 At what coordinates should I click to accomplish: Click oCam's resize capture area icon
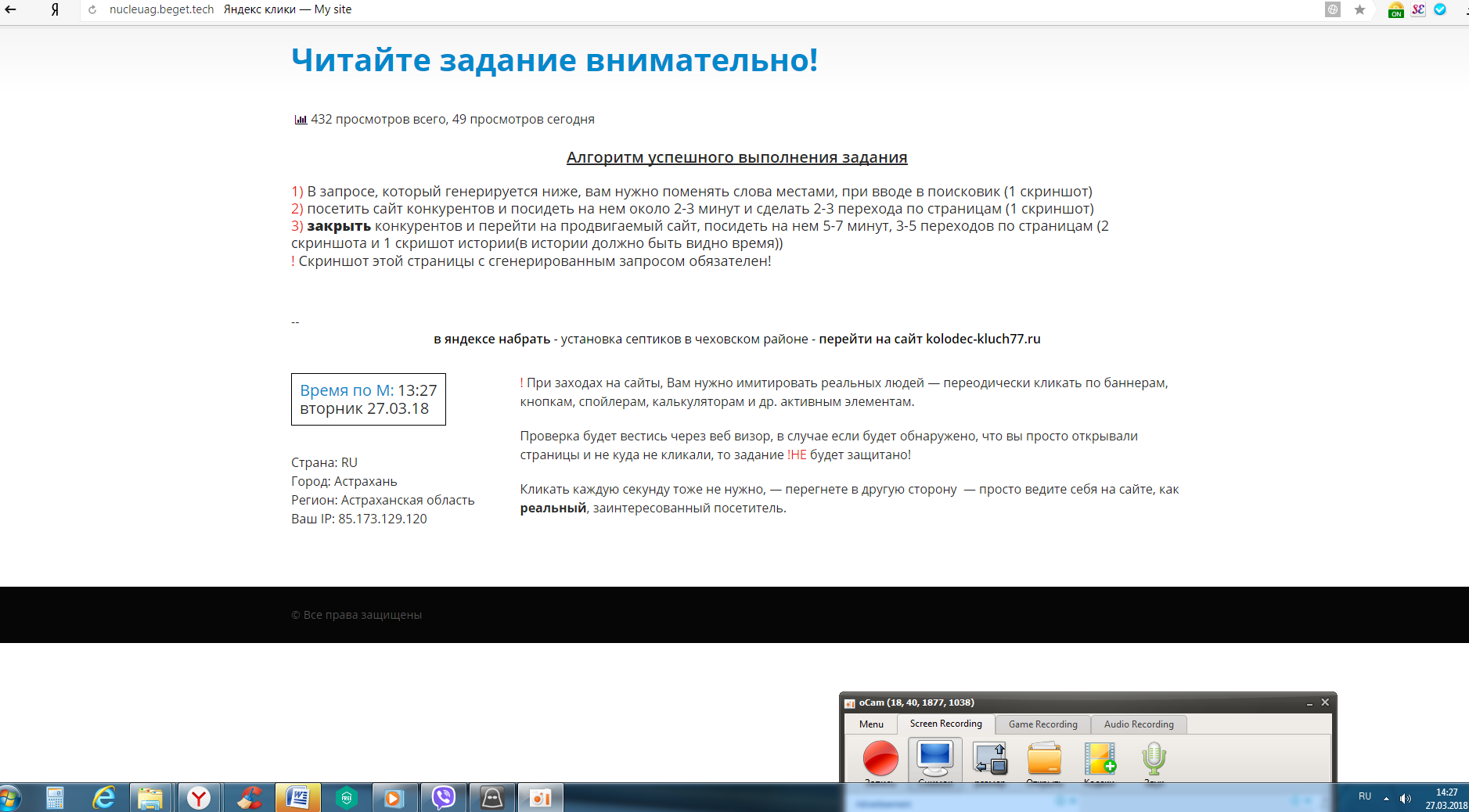990,759
